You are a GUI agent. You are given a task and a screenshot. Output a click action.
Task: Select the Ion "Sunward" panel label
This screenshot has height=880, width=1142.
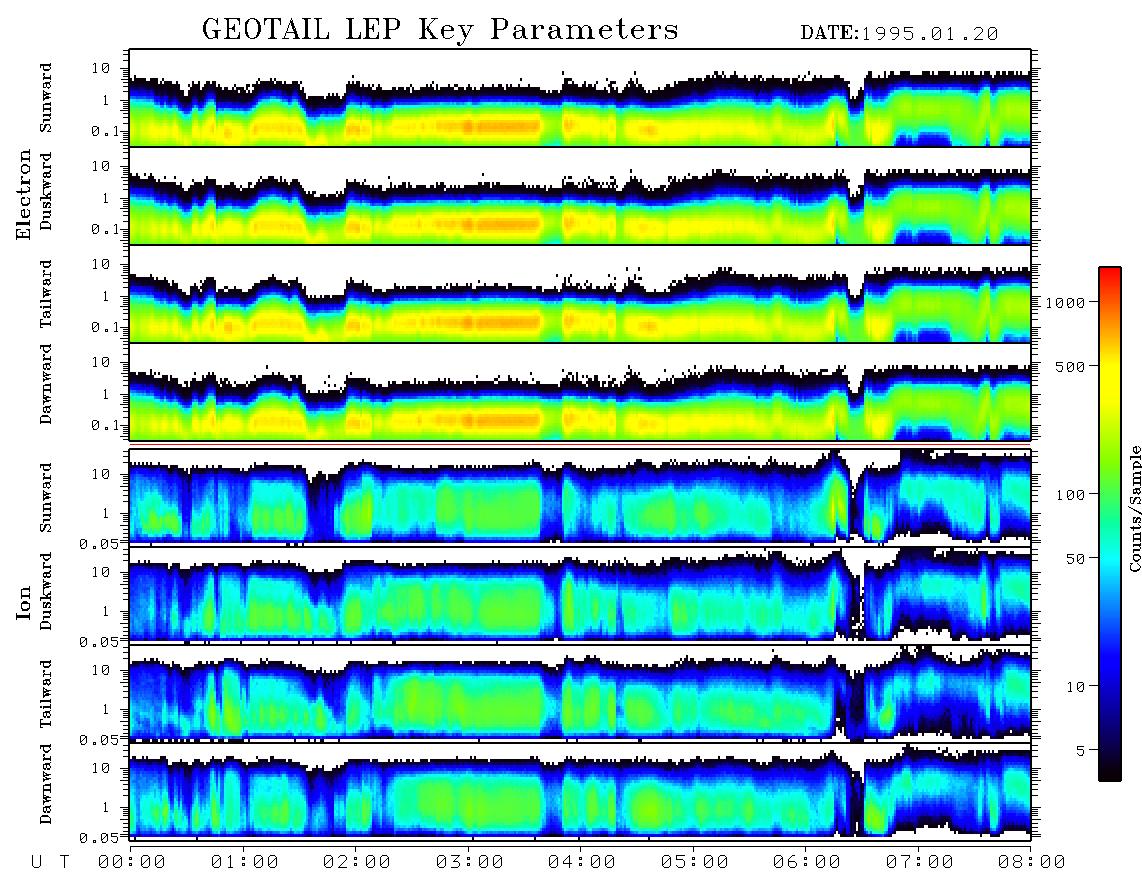[46, 498]
